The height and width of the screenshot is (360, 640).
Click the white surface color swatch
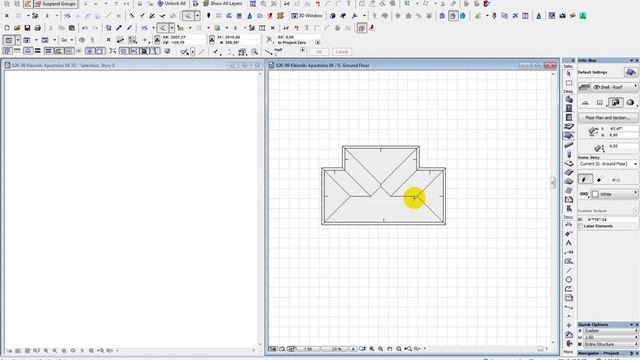pos(596,194)
